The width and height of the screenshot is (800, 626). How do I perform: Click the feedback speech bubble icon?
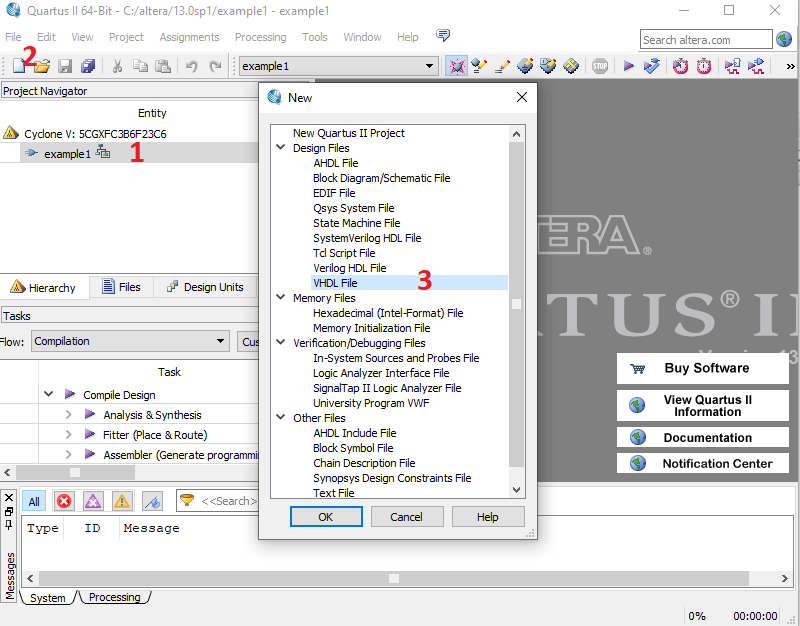(x=443, y=35)
